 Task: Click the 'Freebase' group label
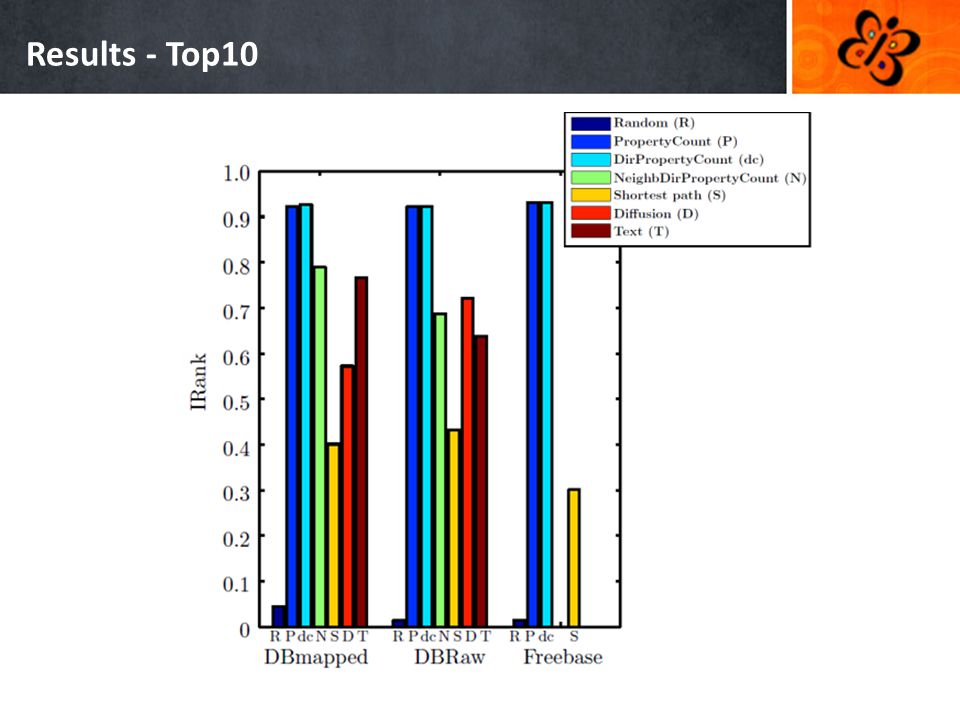(563, 657)
